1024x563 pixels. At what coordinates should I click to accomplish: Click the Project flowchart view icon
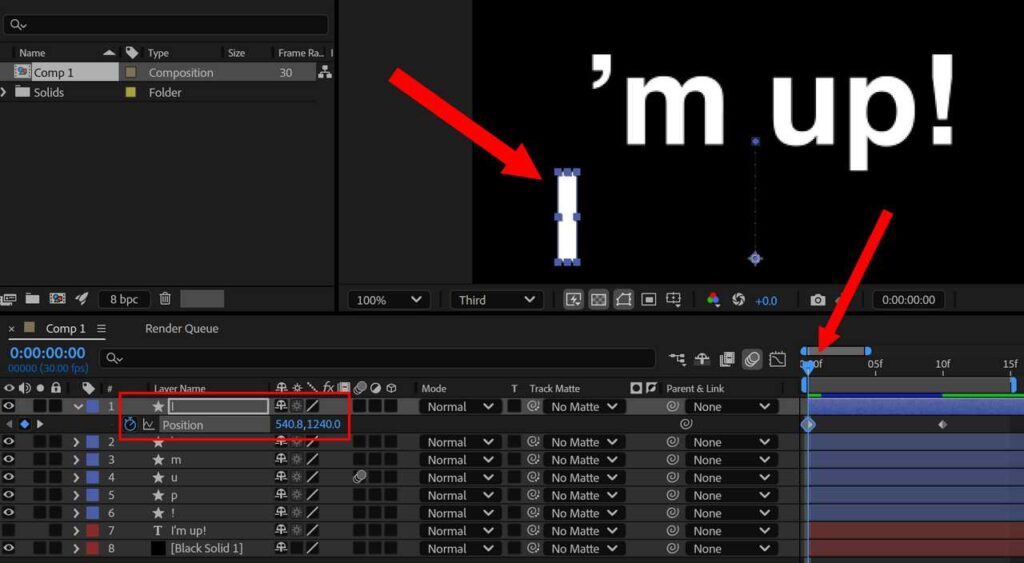pyautogui.click(x=325, y=72)
